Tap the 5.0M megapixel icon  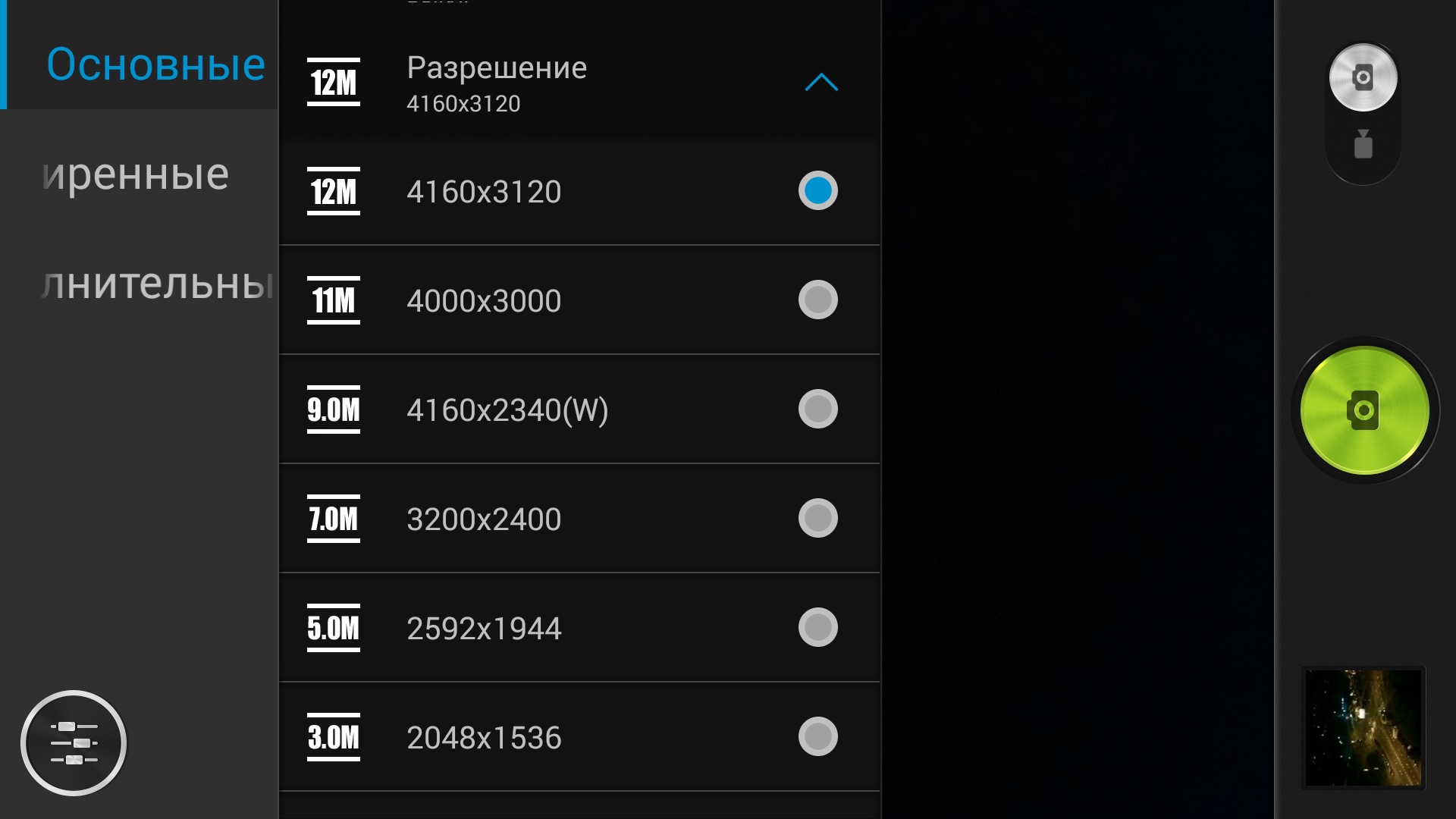click(334, 628)
